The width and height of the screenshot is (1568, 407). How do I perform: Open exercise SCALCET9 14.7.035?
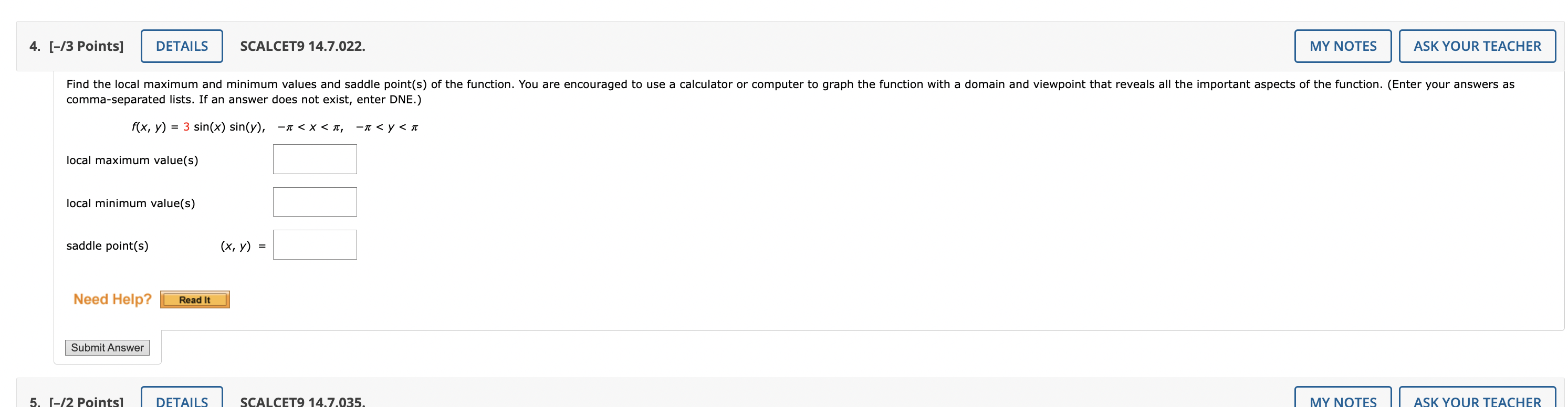coord(301,402)
